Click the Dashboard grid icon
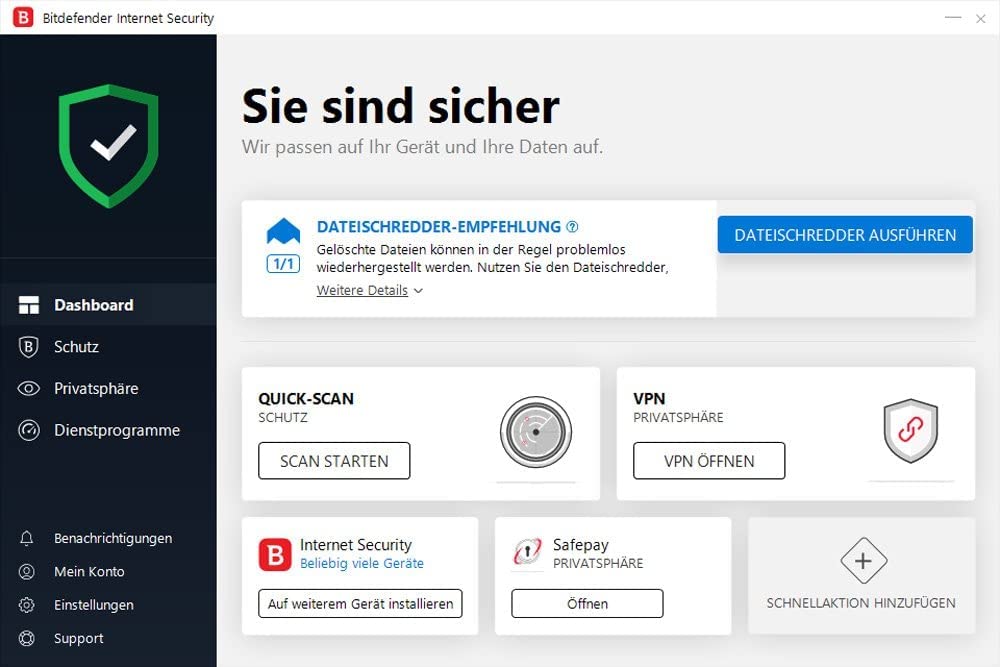Image resolution: width=1000 pixels, height=667 pixels. point(29,305)
